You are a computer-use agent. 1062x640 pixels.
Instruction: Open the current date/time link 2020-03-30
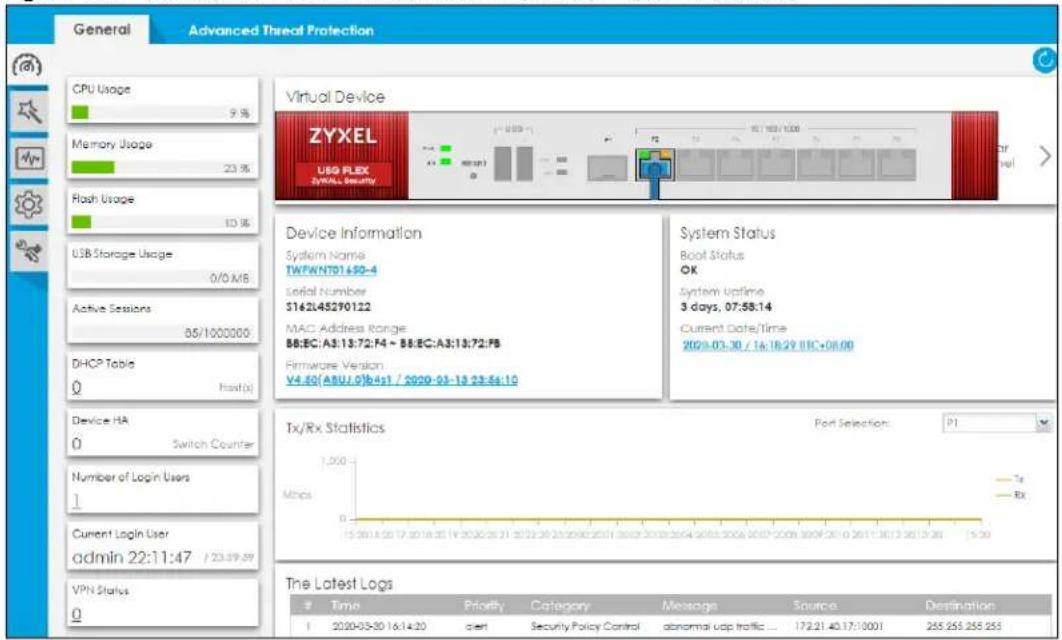[767, 345]
